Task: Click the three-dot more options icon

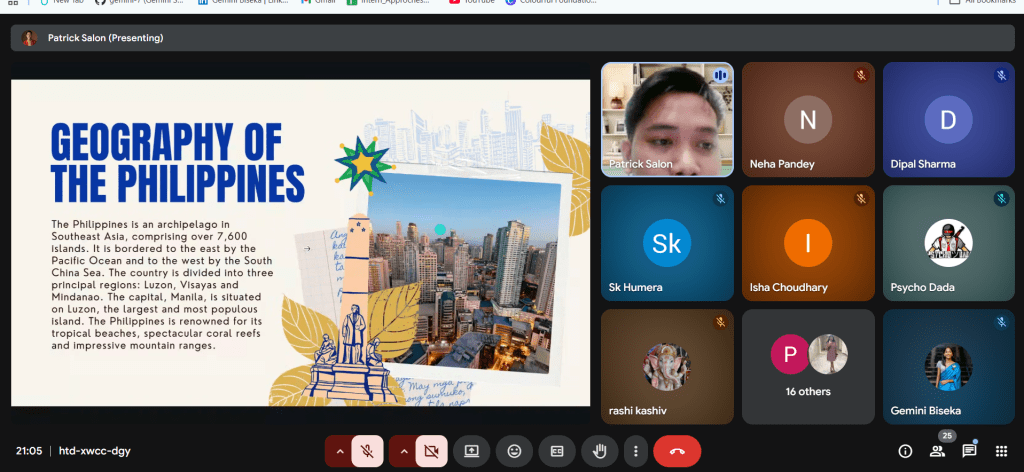Action: pos(635,451)
